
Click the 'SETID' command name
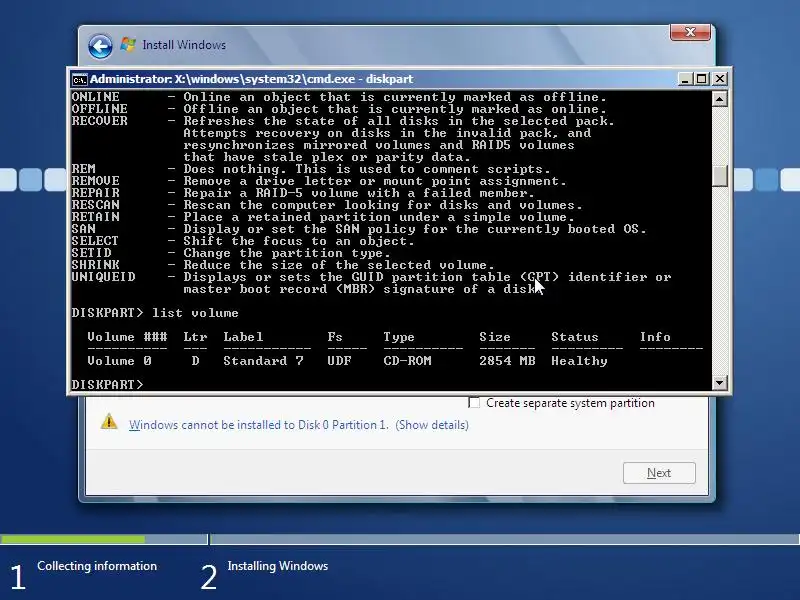coord(91,253)
